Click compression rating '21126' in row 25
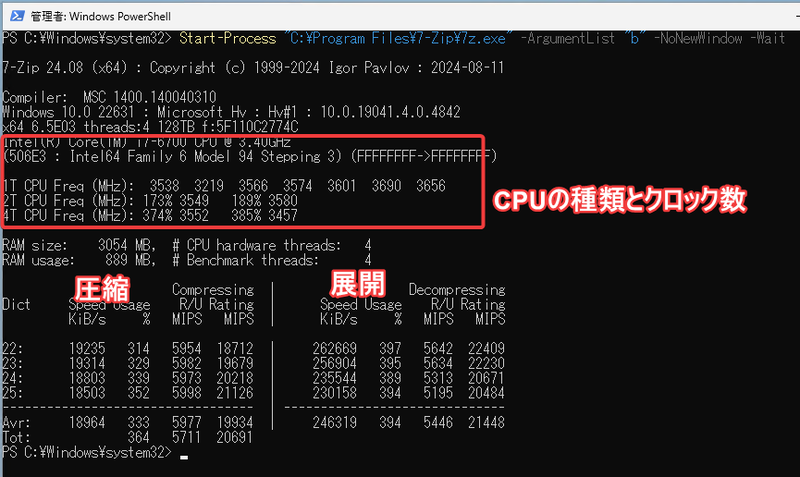The width and height of the screenshot is (800, 477). (x=235, y=393)
